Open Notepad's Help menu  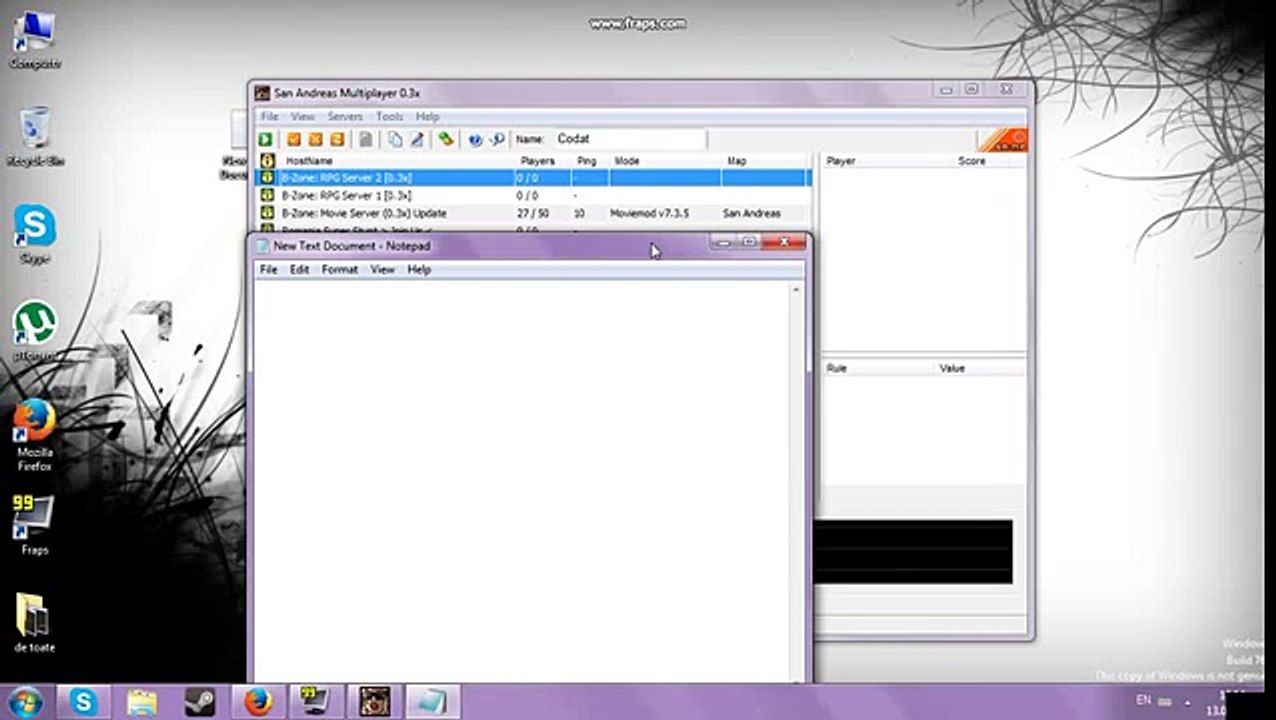[419, 270]
